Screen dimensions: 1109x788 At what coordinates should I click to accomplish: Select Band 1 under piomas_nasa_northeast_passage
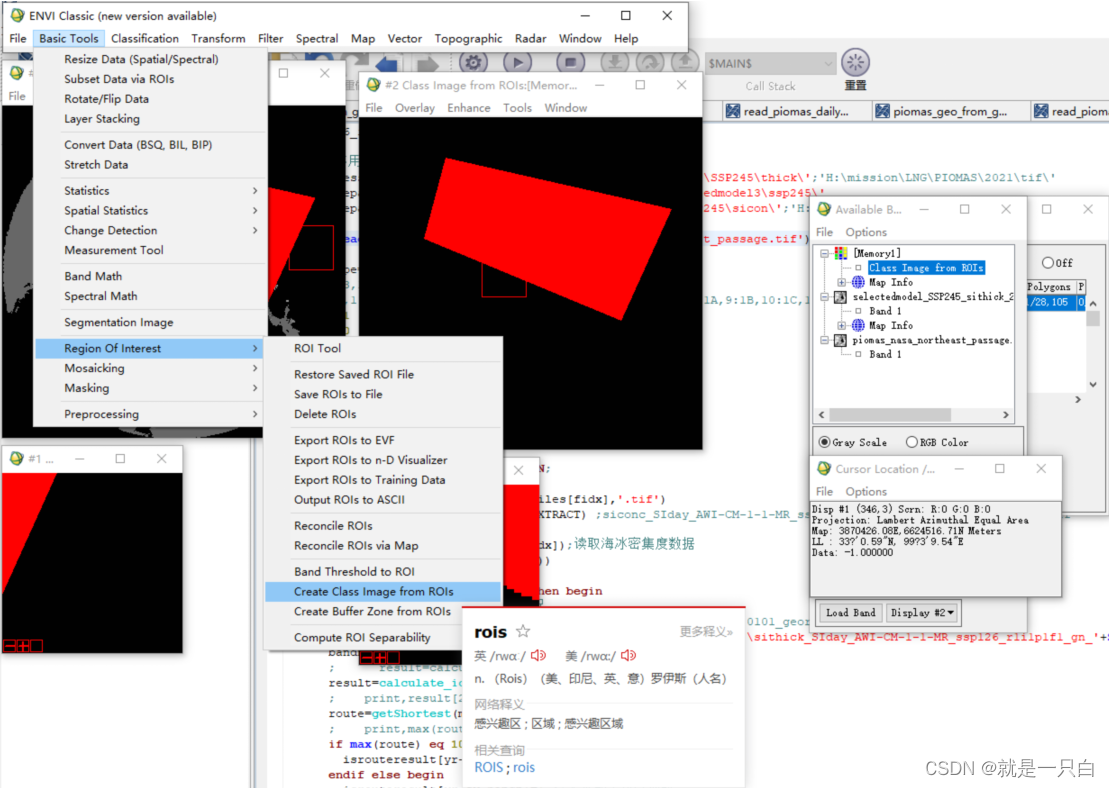[x=885, y=354]
